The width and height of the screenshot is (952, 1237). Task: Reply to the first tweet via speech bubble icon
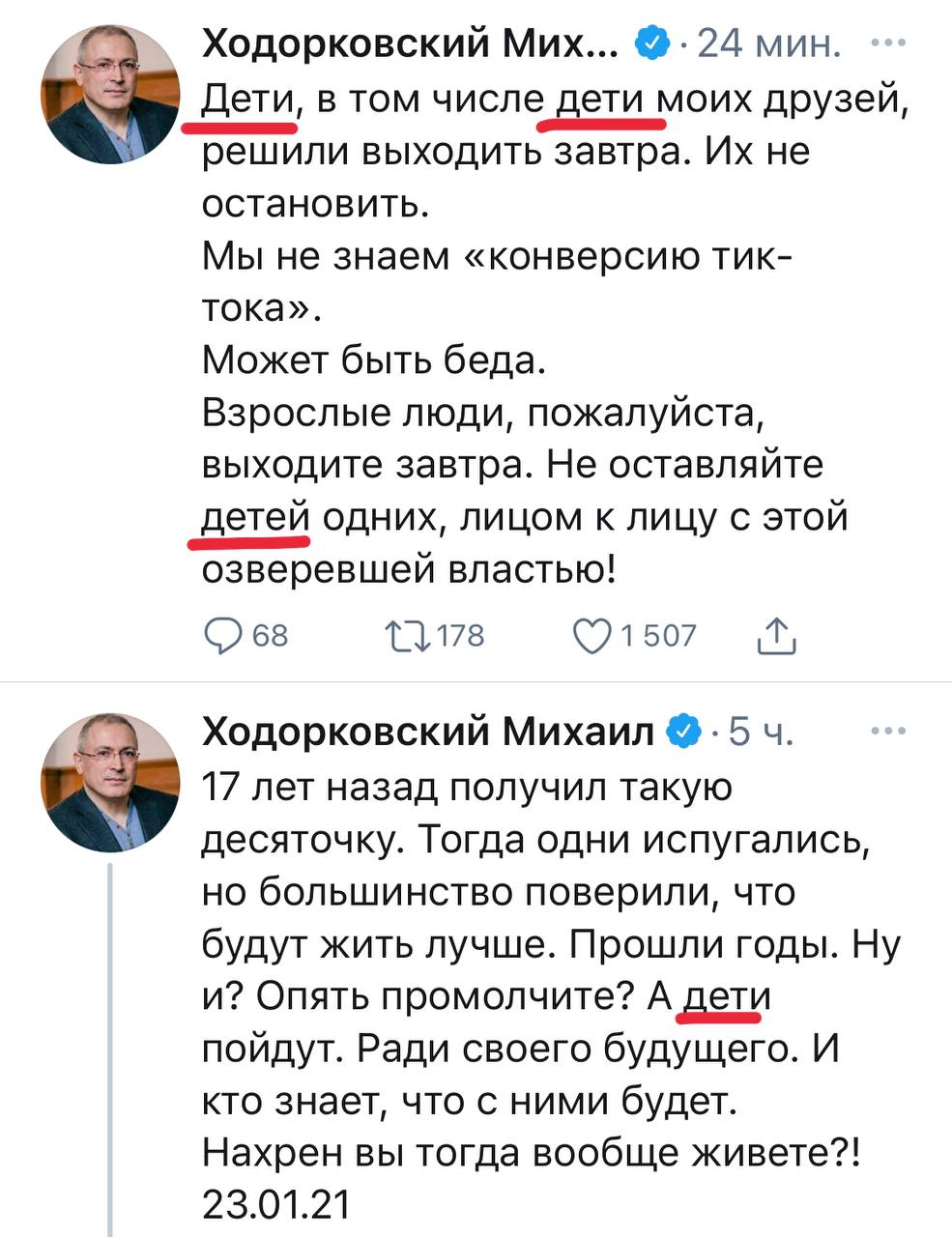[225, 635]
